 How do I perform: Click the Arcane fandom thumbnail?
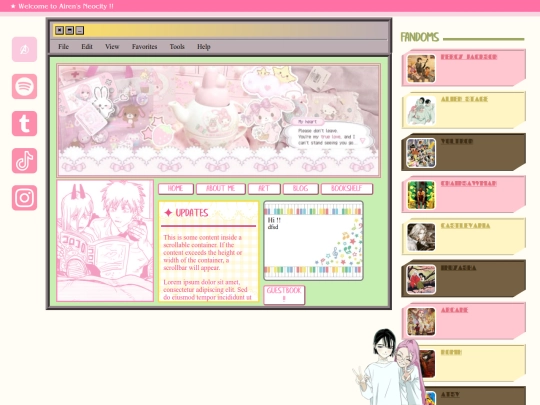421,322
